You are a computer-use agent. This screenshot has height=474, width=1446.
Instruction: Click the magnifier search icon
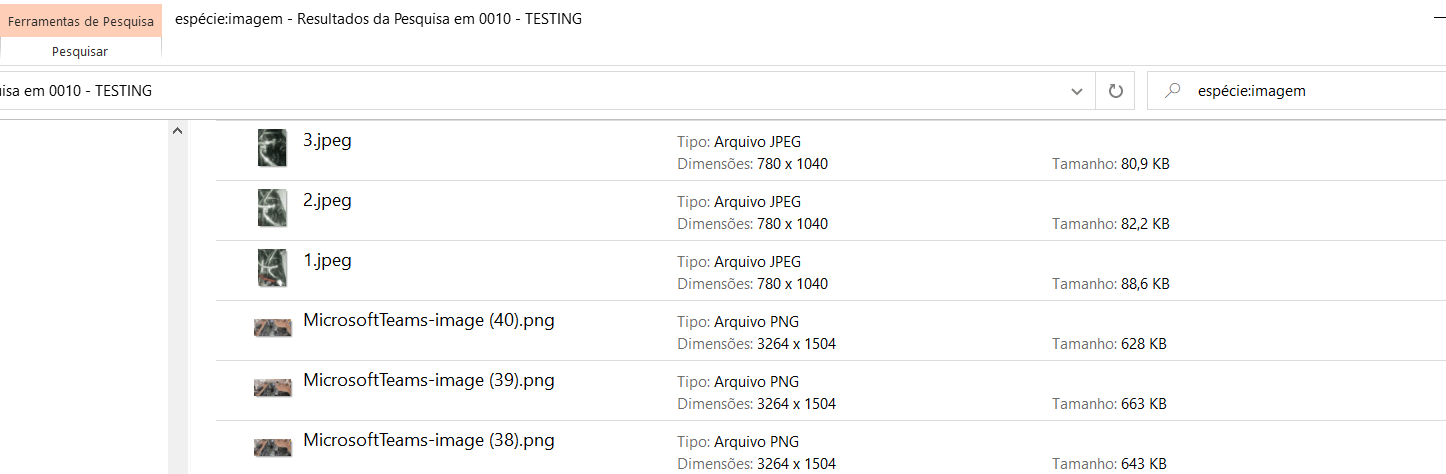tap(1172, 91)
